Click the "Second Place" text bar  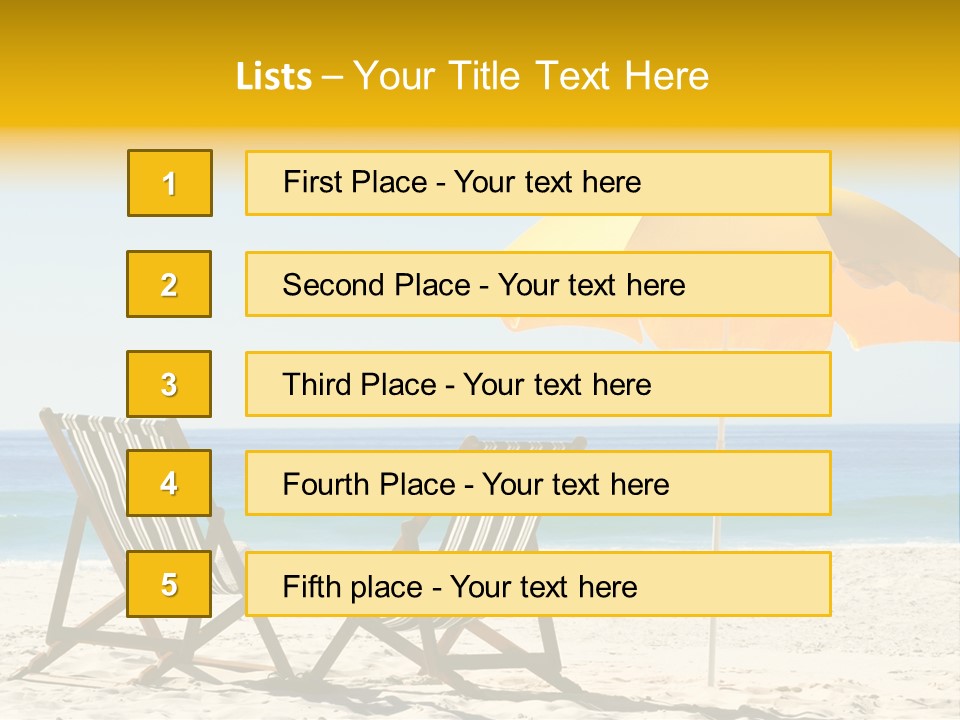pos(538,284)
